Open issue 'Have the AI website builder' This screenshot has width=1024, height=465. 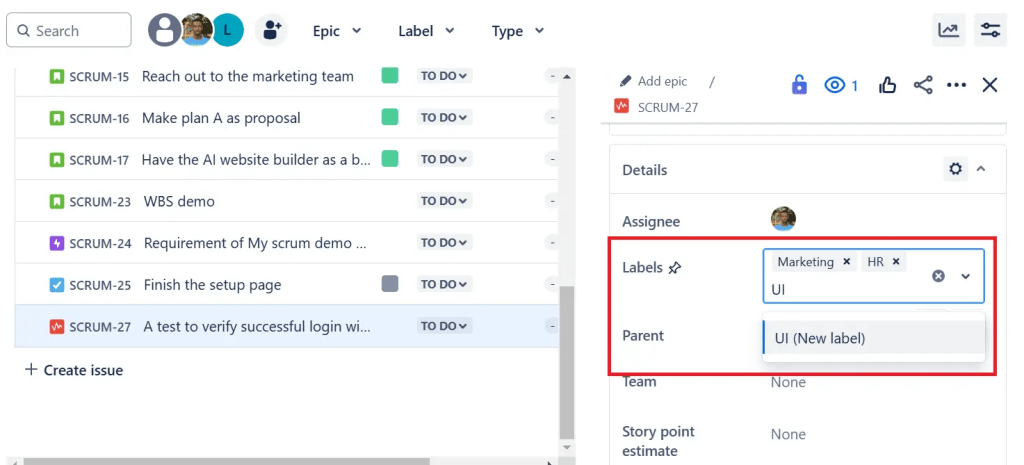256,159
